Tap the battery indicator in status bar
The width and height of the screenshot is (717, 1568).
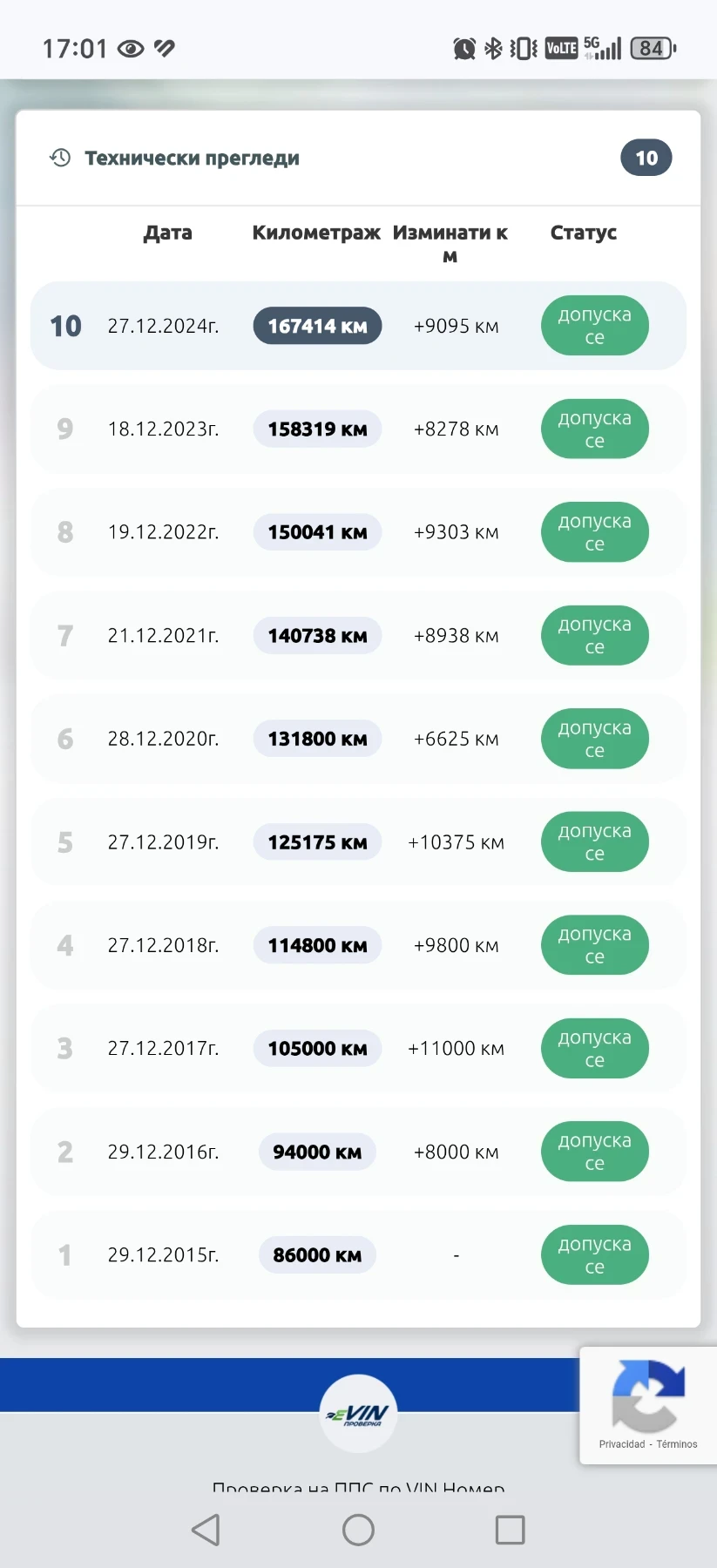(x=653, y=49)
